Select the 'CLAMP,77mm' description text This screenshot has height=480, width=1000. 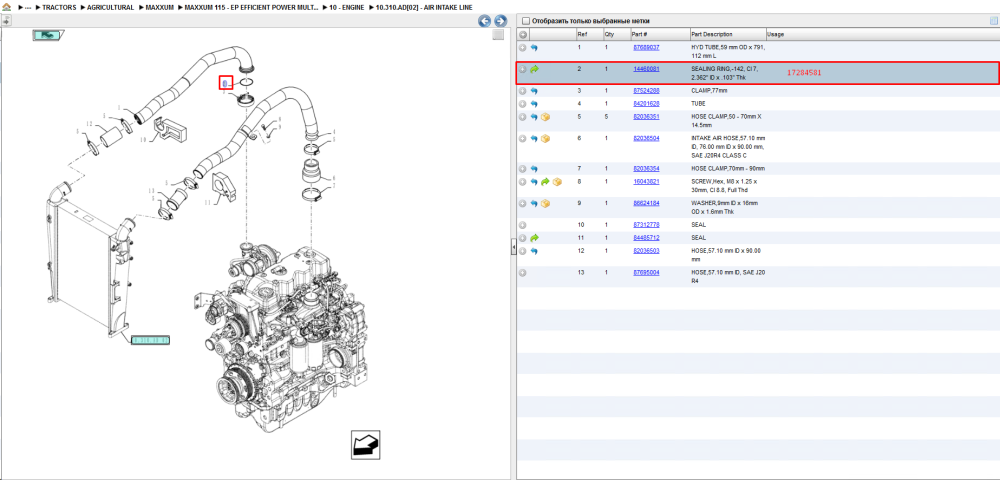(x=708, y=91)
